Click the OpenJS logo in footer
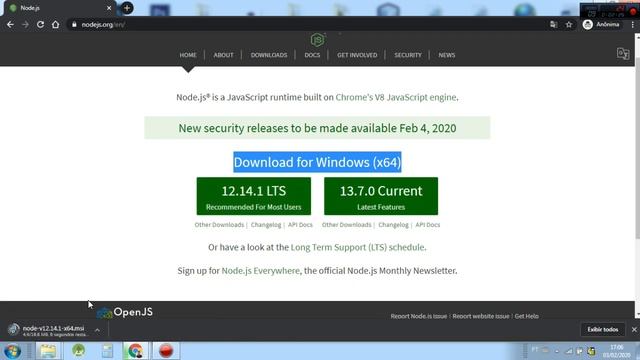The image size is (640, 360). 124,312
